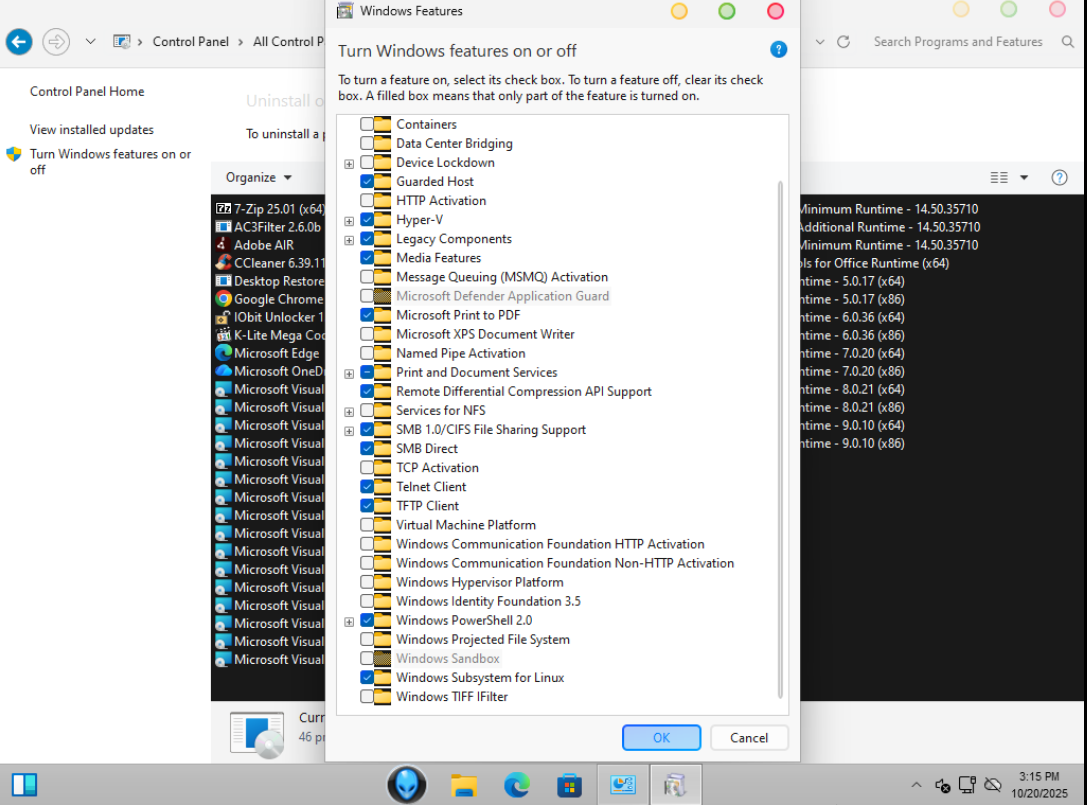Click the refresh icon beside the address bar
This screenshot has height=805, width=1087.
click(843, 42)
